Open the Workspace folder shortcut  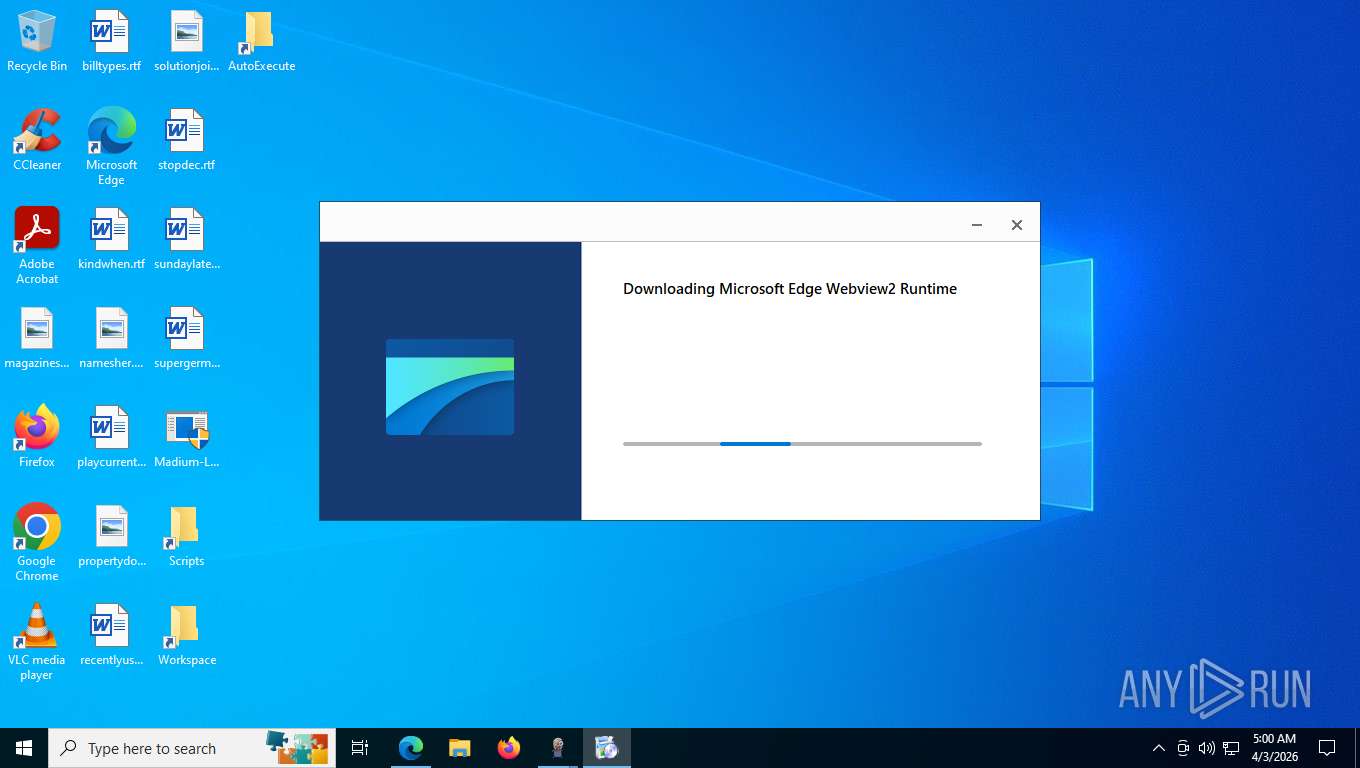pyautogui.click(x=186, y=635)
